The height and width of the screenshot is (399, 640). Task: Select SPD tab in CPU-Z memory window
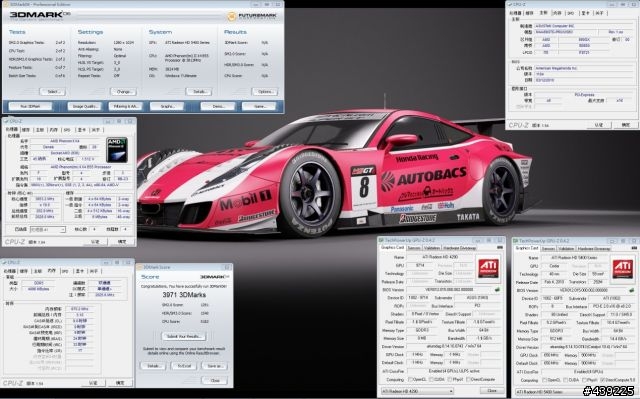point(65,271)
